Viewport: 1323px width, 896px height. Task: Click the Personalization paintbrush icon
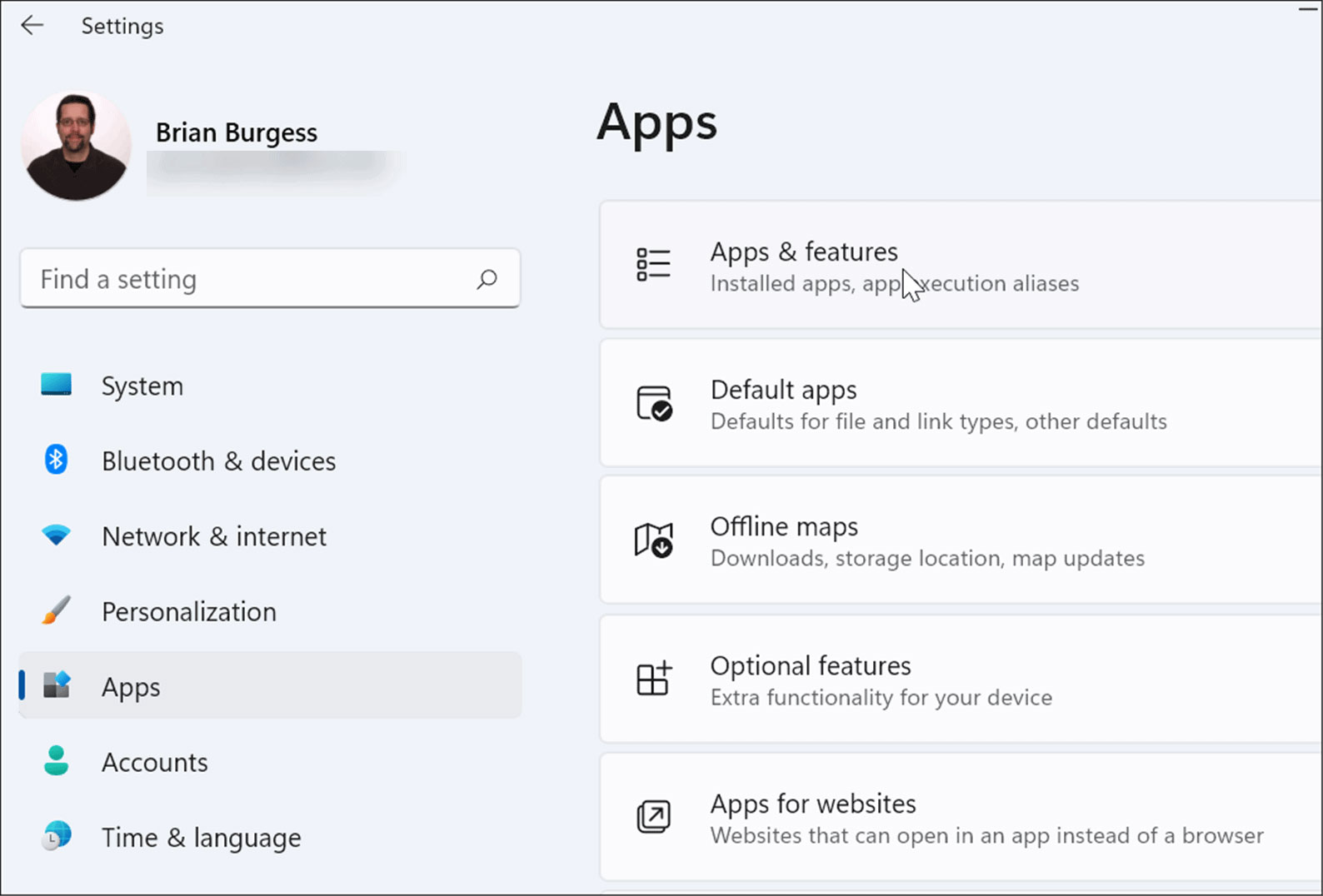(x=56, y=611)
